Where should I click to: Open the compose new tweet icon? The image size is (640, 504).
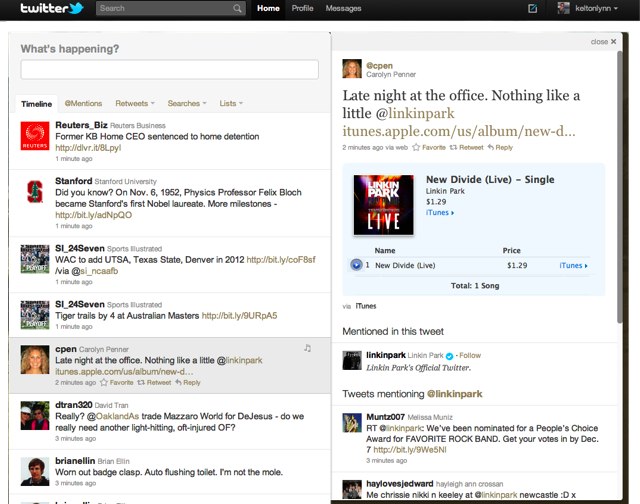532,9
